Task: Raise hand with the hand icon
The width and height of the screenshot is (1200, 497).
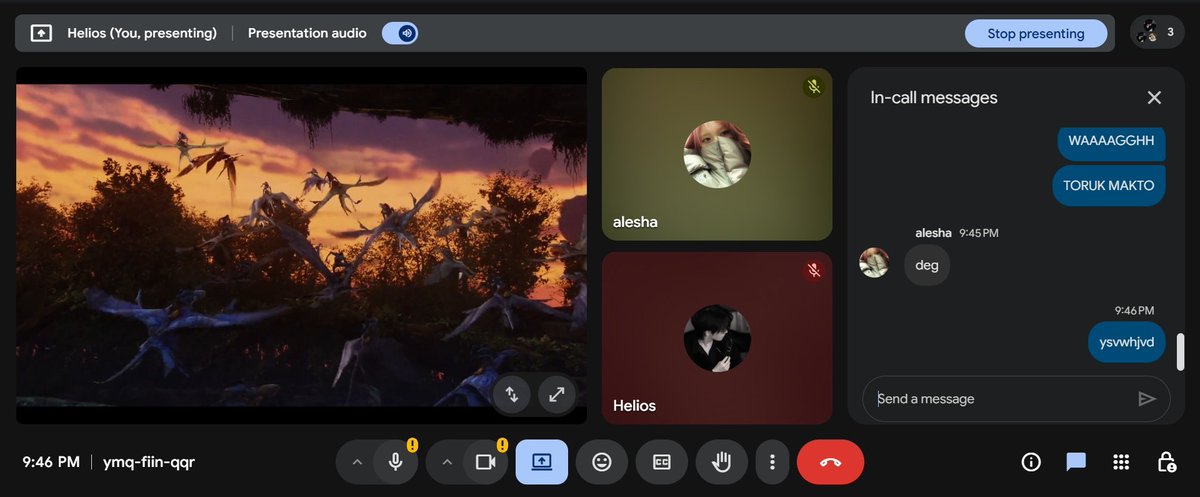Action: [722, 462]
